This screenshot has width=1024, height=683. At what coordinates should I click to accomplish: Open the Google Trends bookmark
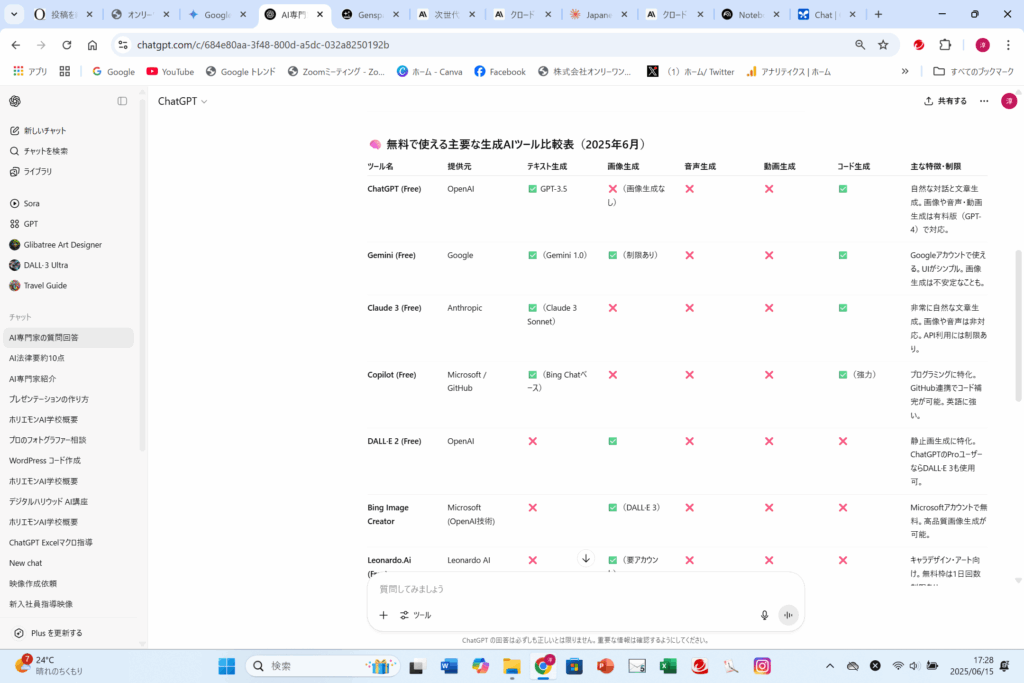tap(240, 72)
